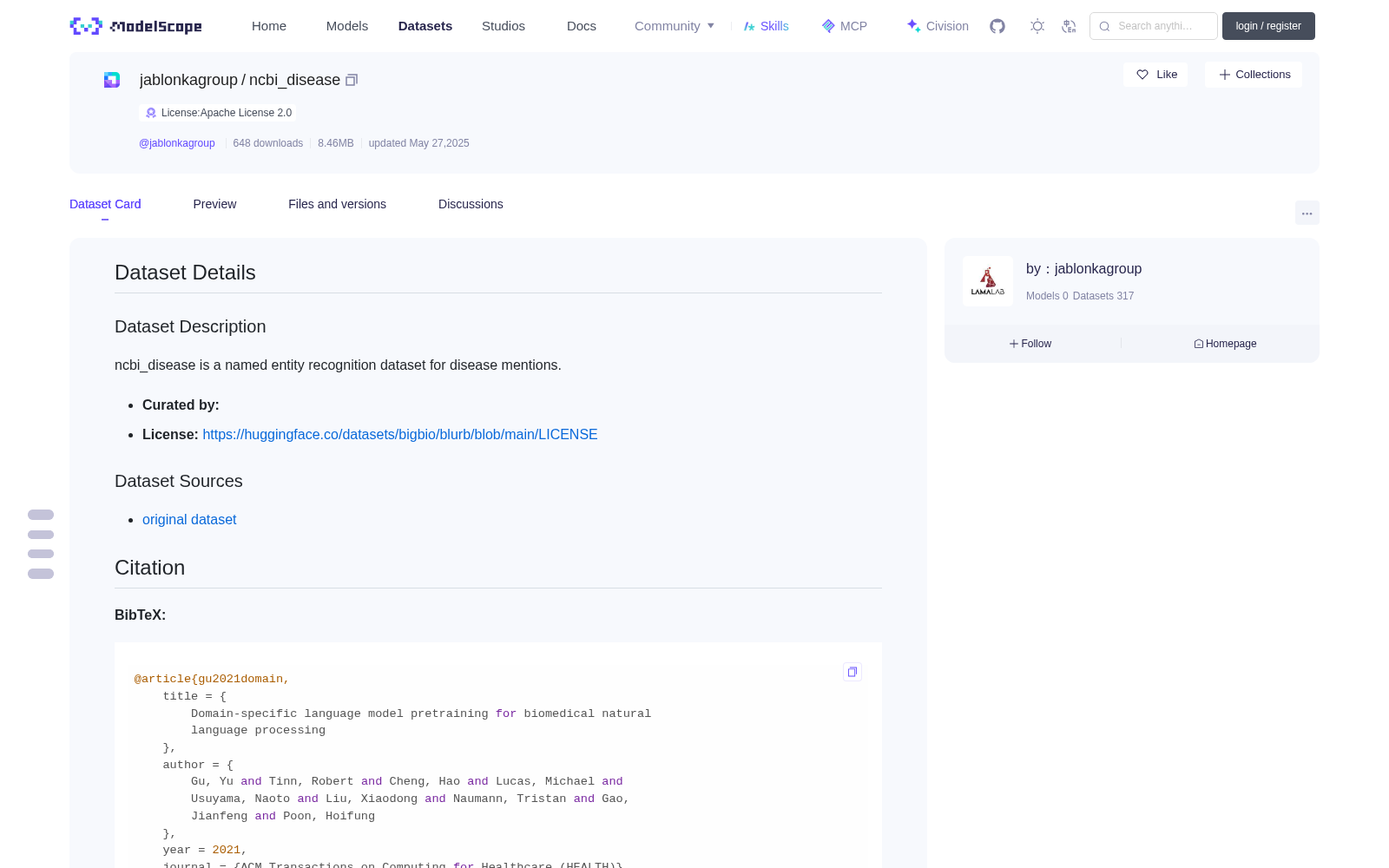Open the Docs page
1389x868 pixels.
[x=582, y=26]
